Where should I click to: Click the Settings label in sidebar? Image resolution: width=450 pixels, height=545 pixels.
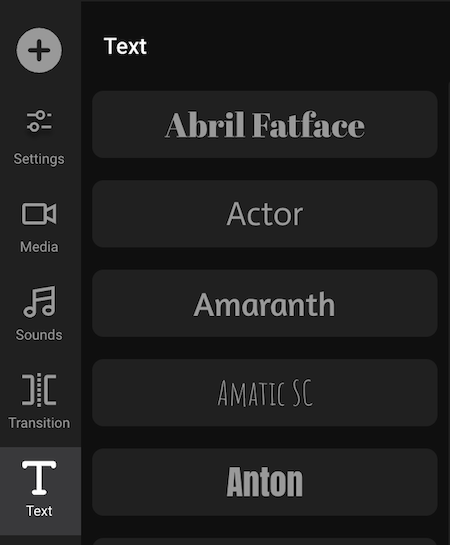click(x=39, y=159)
